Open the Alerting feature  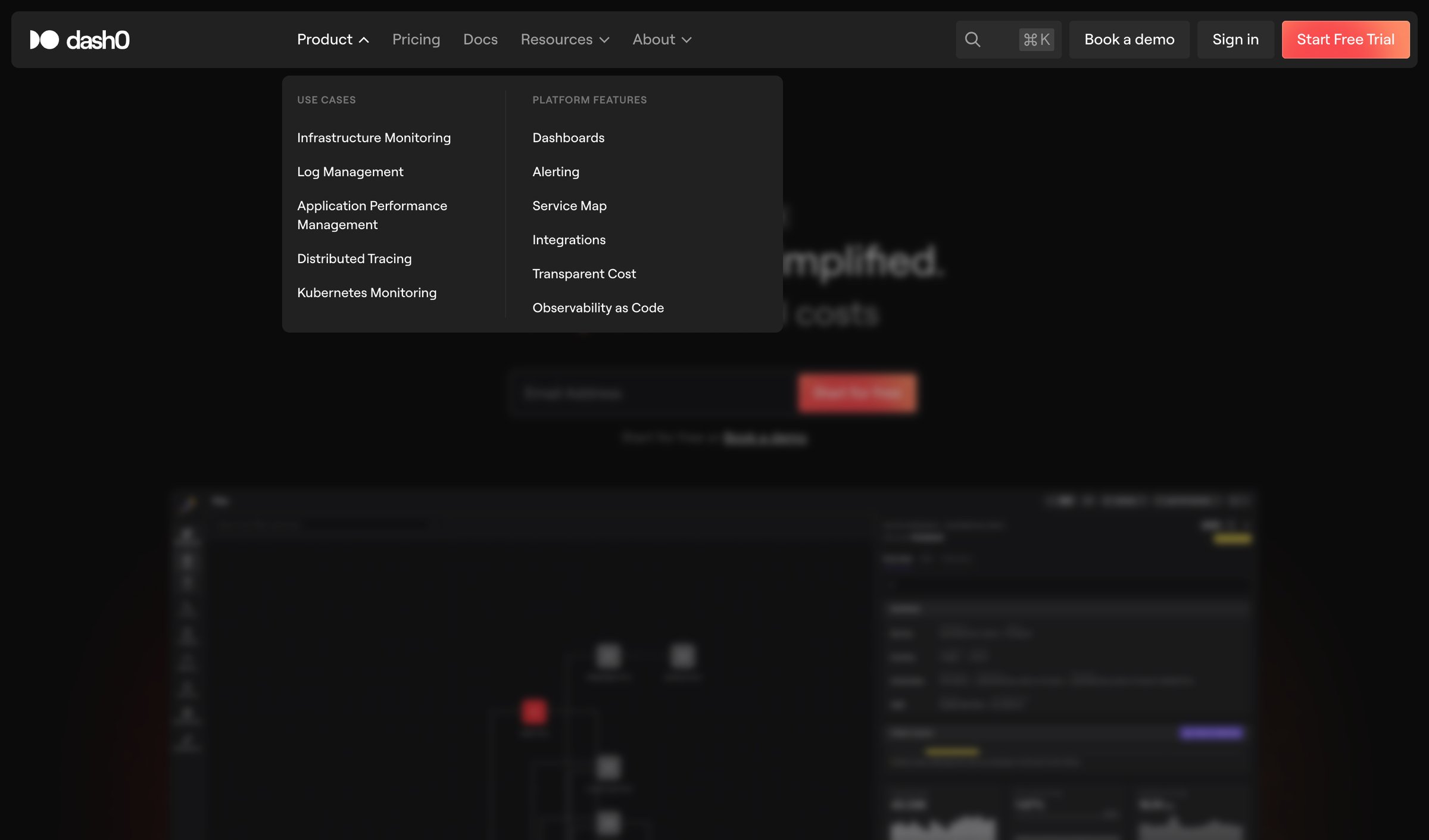pos(556,171)
